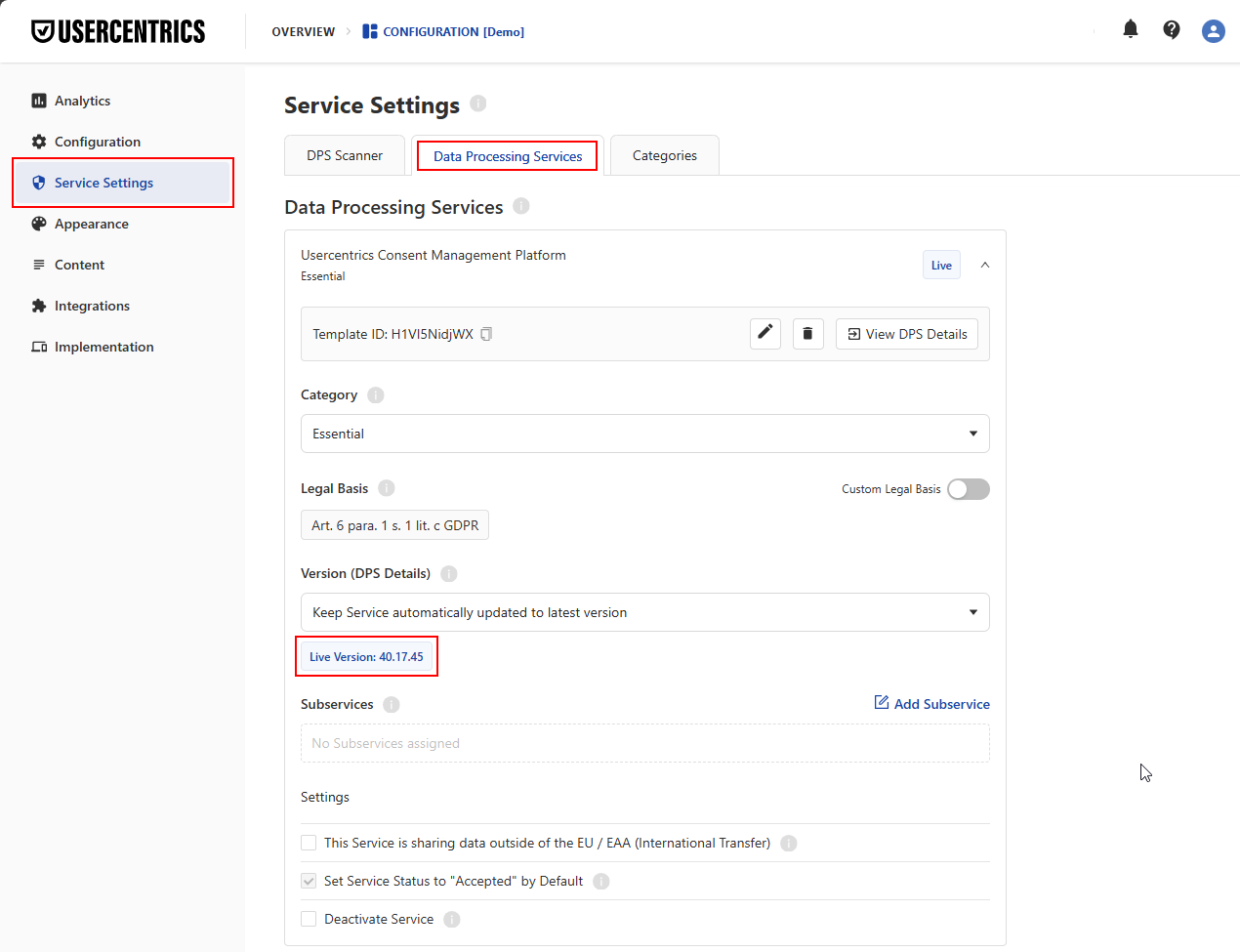
Task: Open the notifications bell
Action: (1131, 29)
